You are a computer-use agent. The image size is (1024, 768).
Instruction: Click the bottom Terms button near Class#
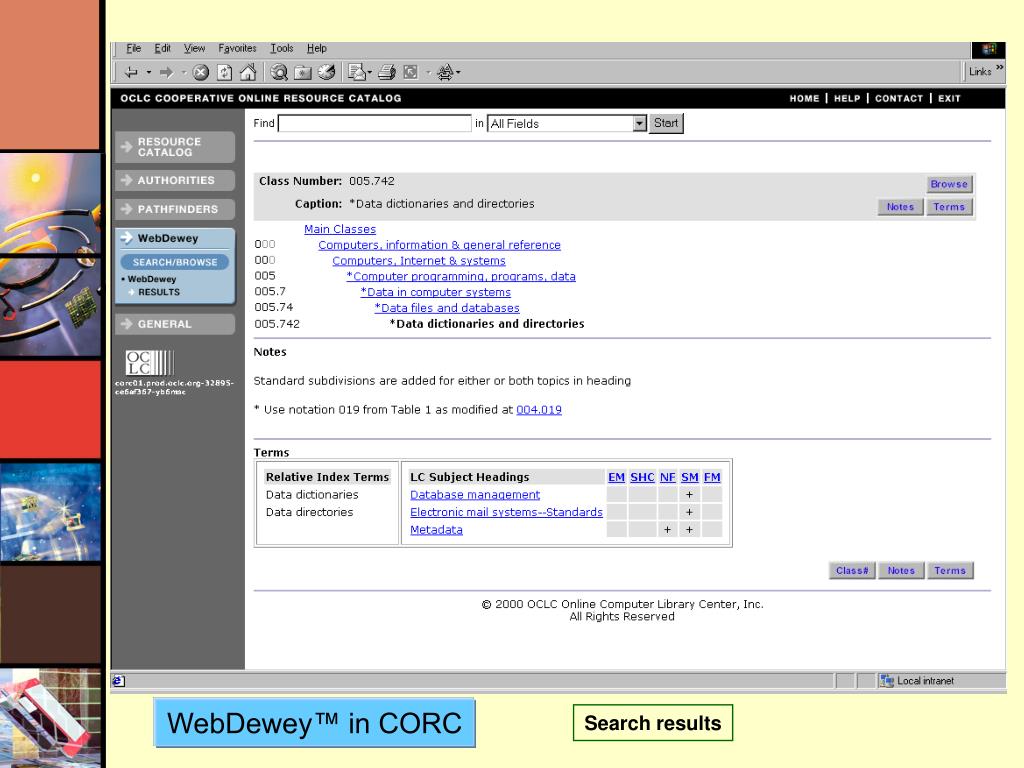(x=950, y=571)
